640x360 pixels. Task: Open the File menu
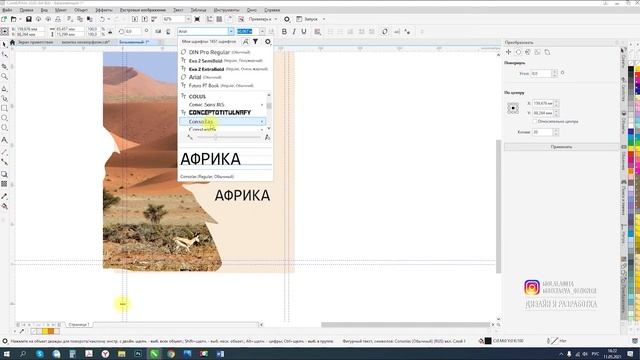pyautogui.click(x=7, y=10)
